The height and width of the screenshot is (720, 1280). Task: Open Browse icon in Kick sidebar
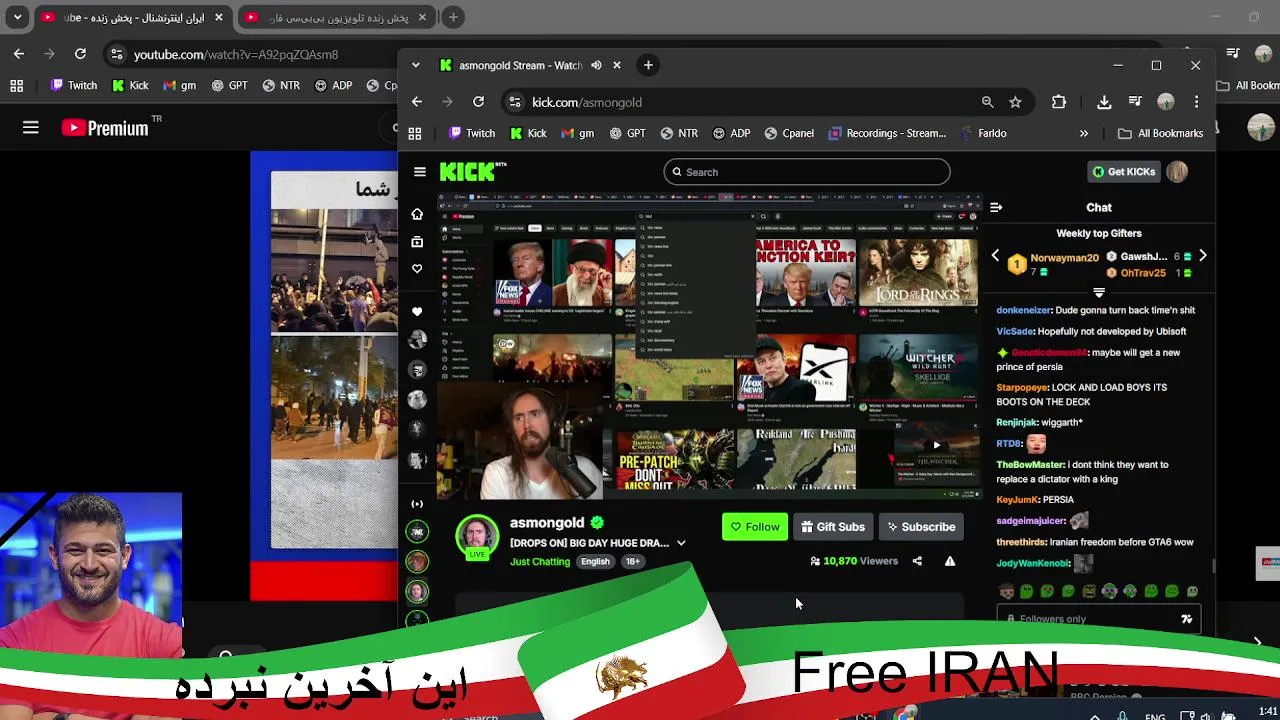[417, 241]
